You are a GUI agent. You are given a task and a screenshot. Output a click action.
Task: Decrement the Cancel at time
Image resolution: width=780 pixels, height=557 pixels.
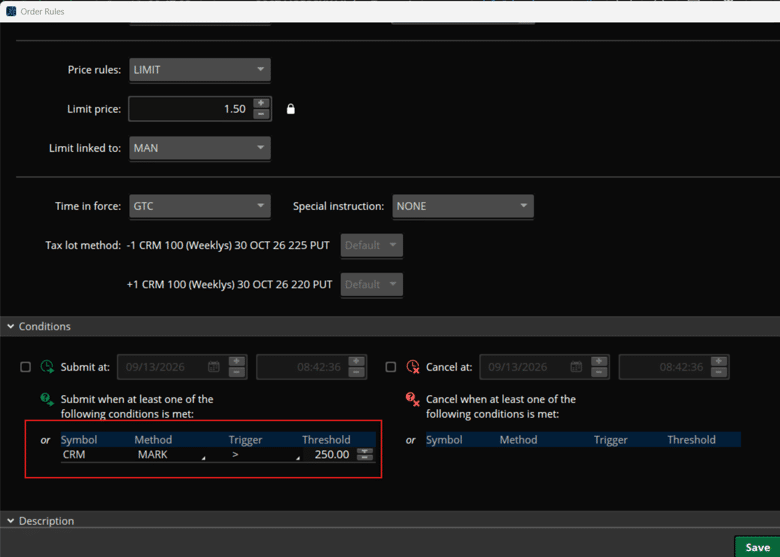tap(719, 372)
